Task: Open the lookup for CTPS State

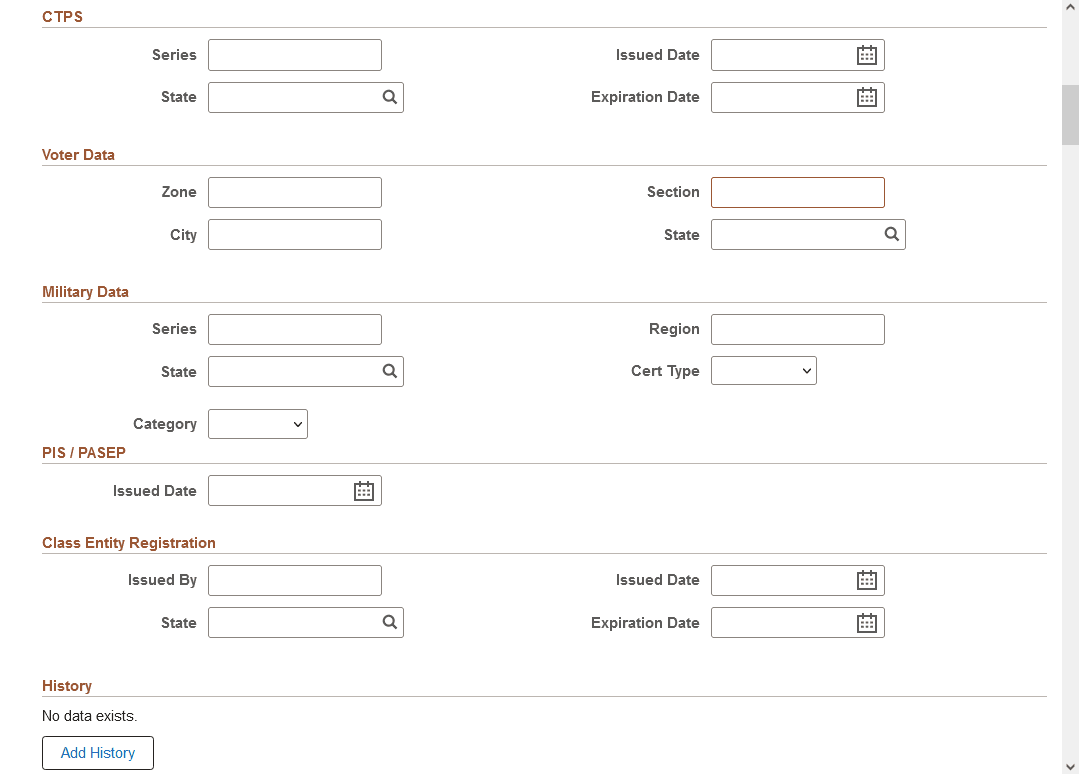Action: (x=389, y=97)
